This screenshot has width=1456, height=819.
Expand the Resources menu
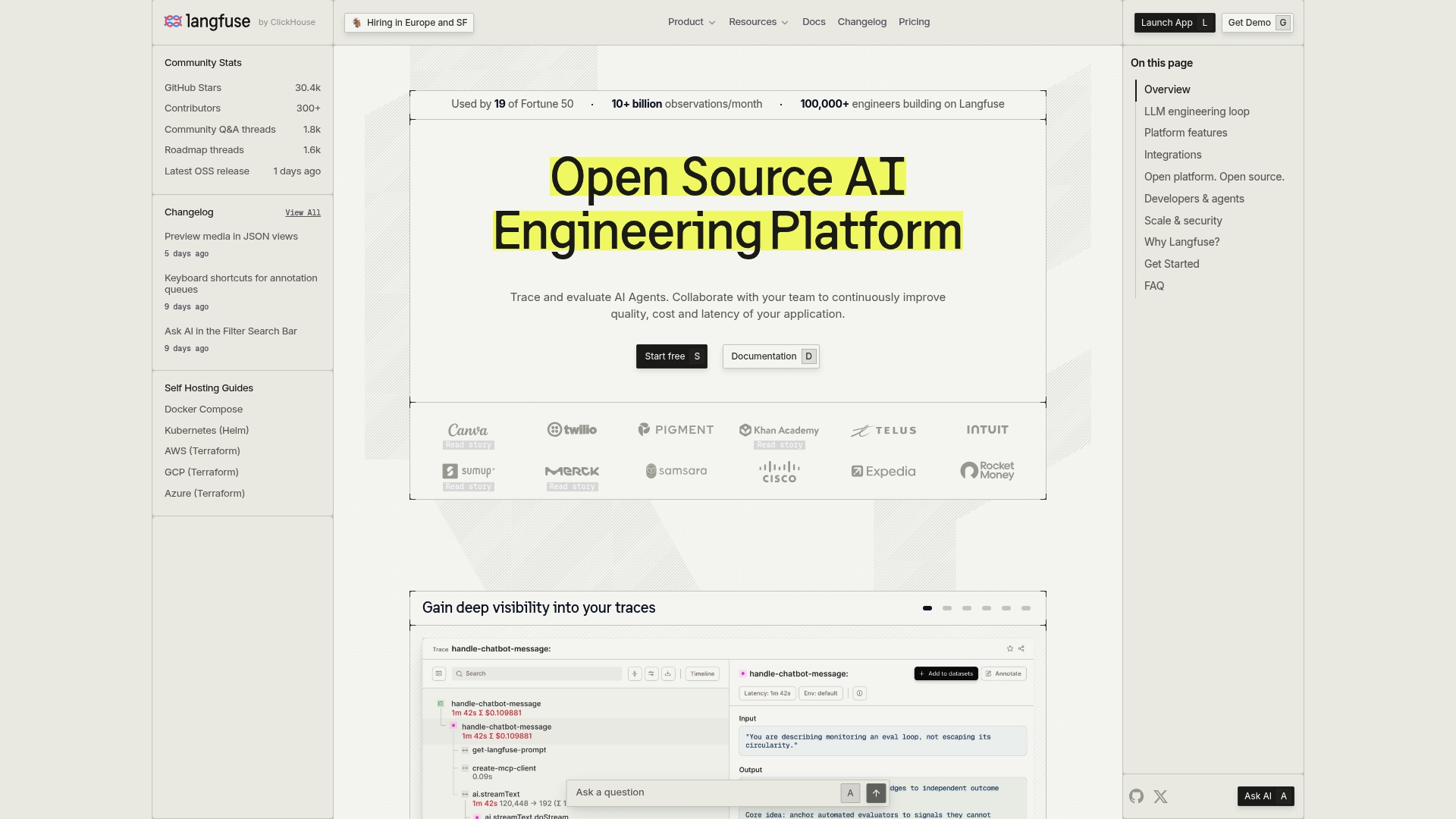(x=758, y=22)
